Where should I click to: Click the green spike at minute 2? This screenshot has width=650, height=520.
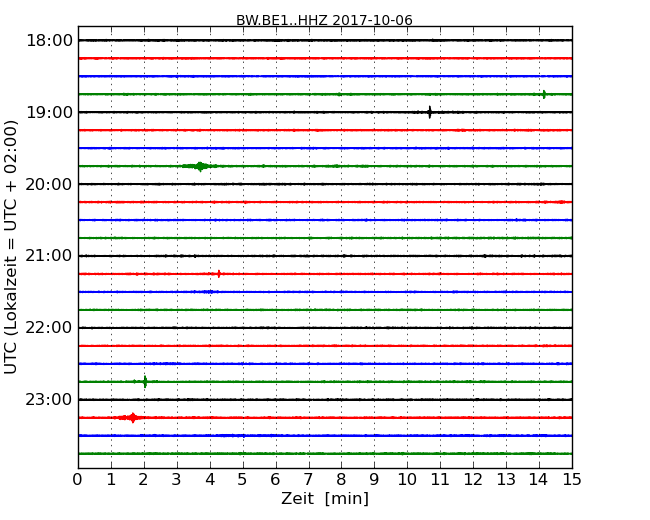[145, 381]
